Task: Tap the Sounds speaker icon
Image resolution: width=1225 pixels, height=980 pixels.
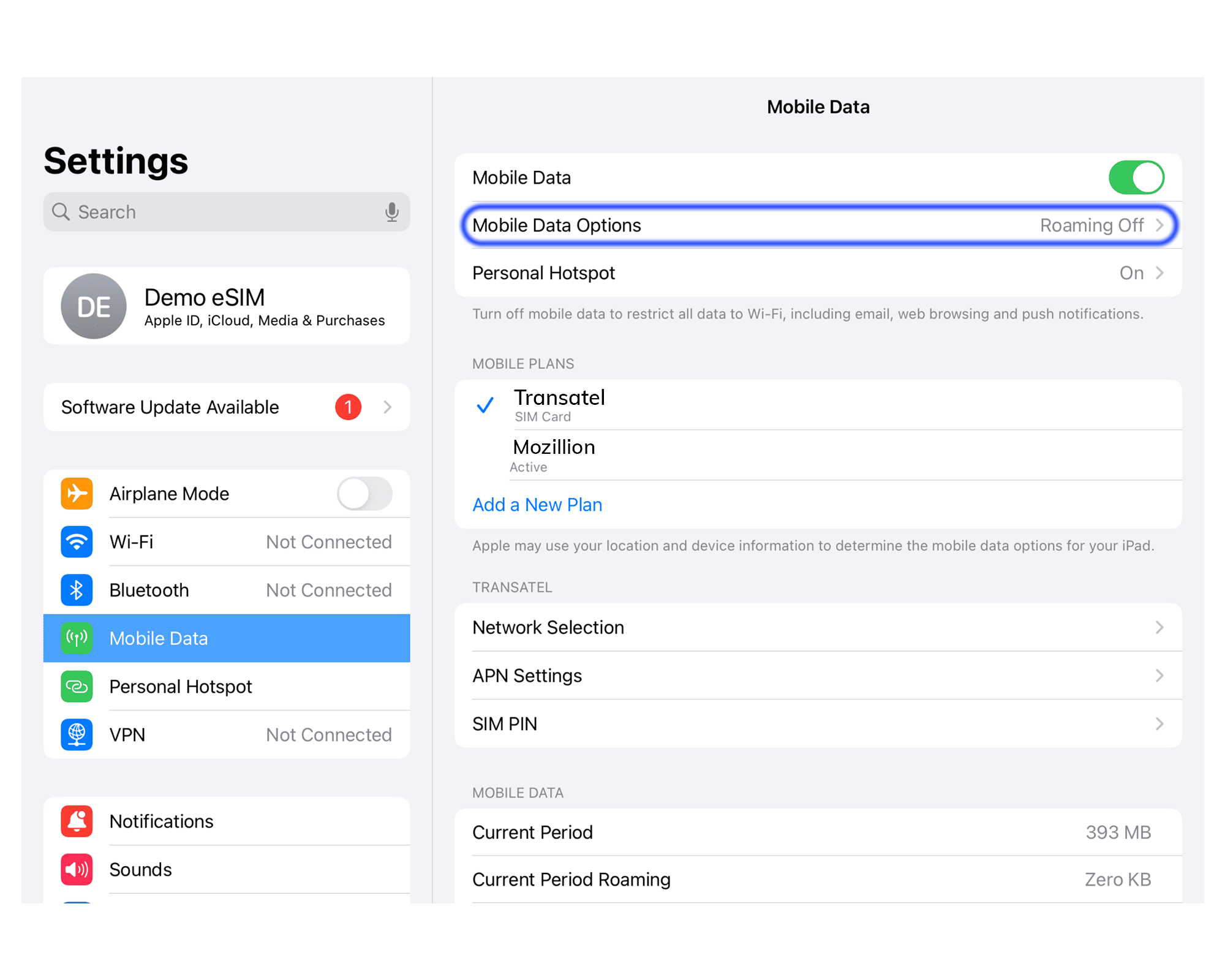Action: (77, 869)
